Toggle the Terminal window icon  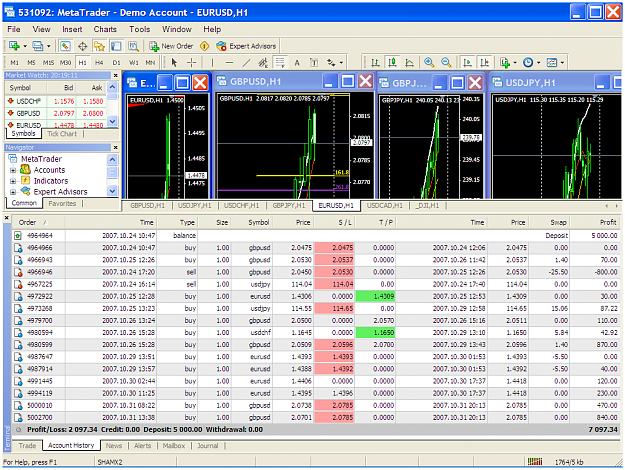116,46
